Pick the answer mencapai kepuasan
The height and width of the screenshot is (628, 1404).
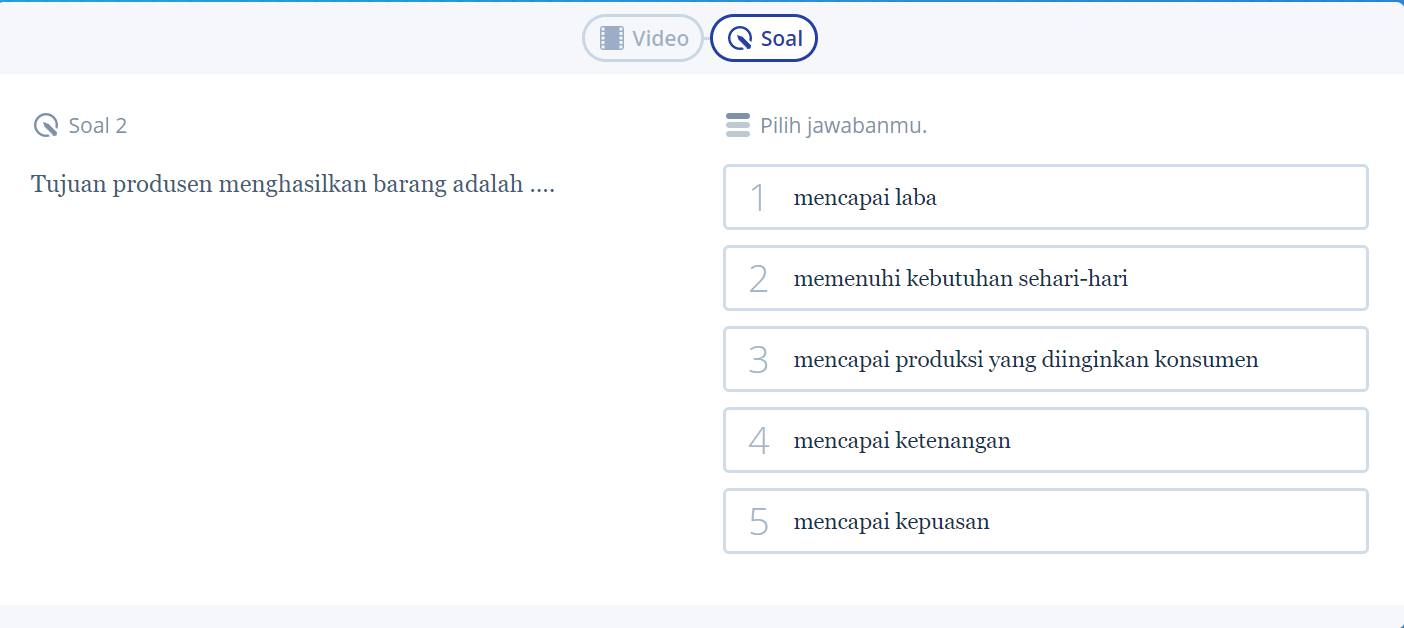(1045, 521)
